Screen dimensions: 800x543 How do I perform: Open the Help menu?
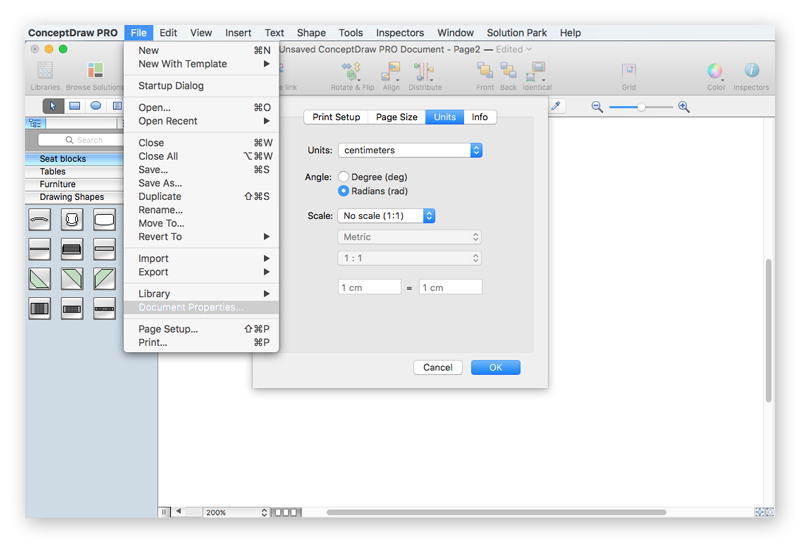(570, 33)
